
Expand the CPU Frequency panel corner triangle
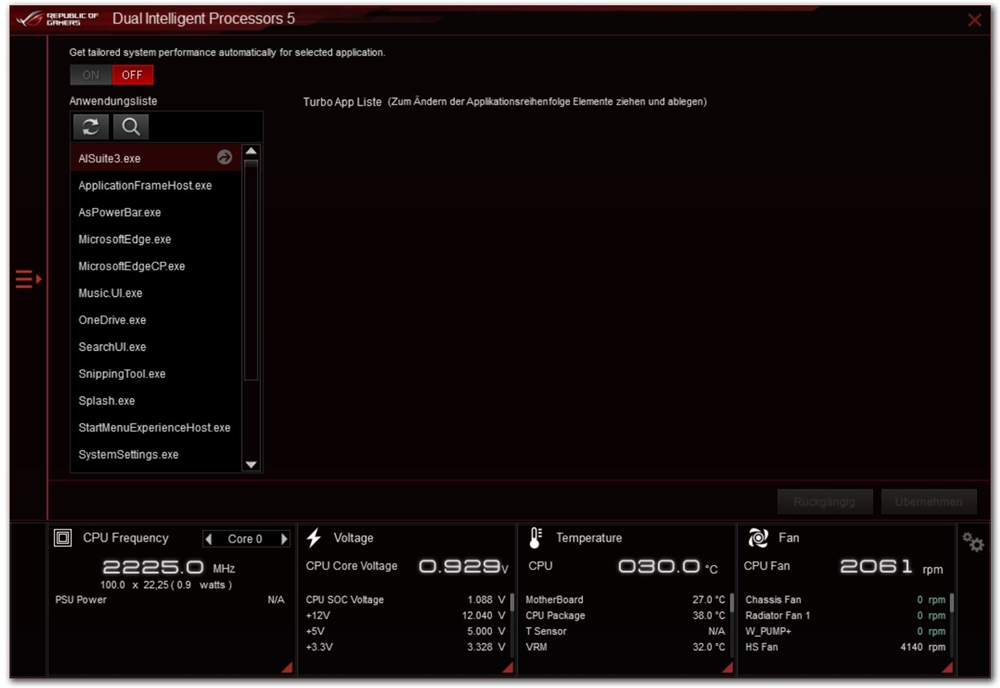pos(287,667)
